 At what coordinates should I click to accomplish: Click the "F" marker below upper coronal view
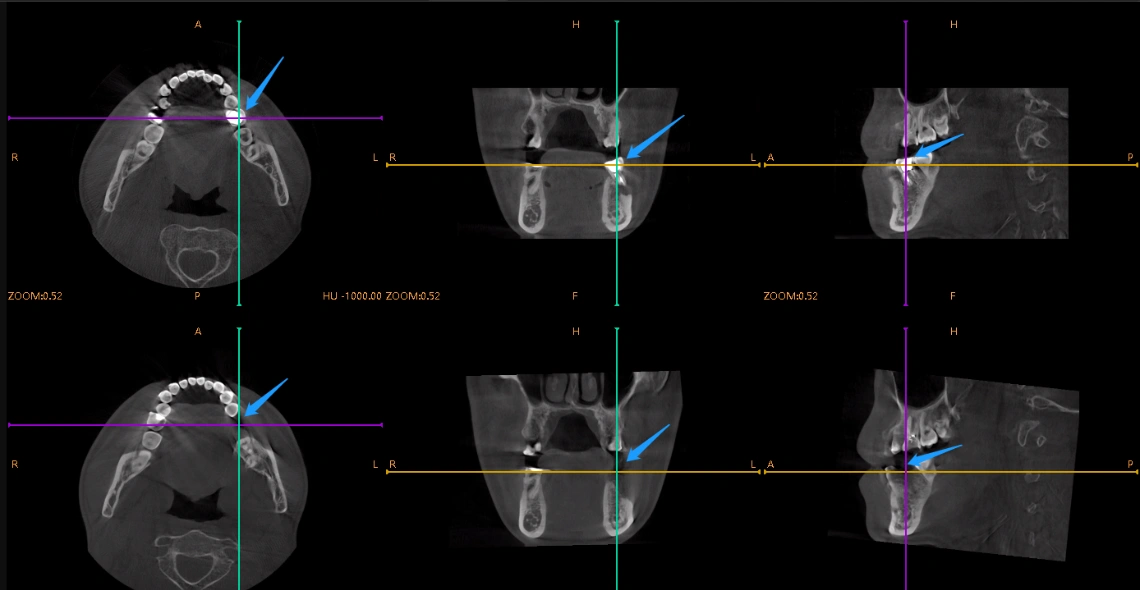click(x=576, y=296)
